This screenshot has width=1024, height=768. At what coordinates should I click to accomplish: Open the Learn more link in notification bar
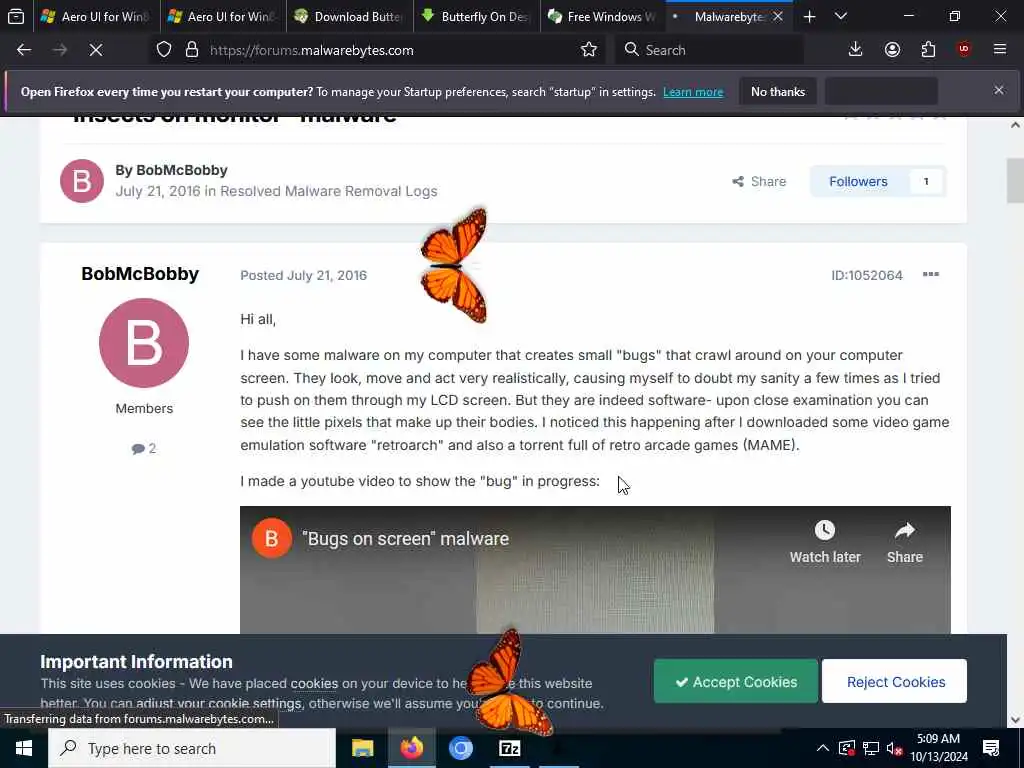693,92
